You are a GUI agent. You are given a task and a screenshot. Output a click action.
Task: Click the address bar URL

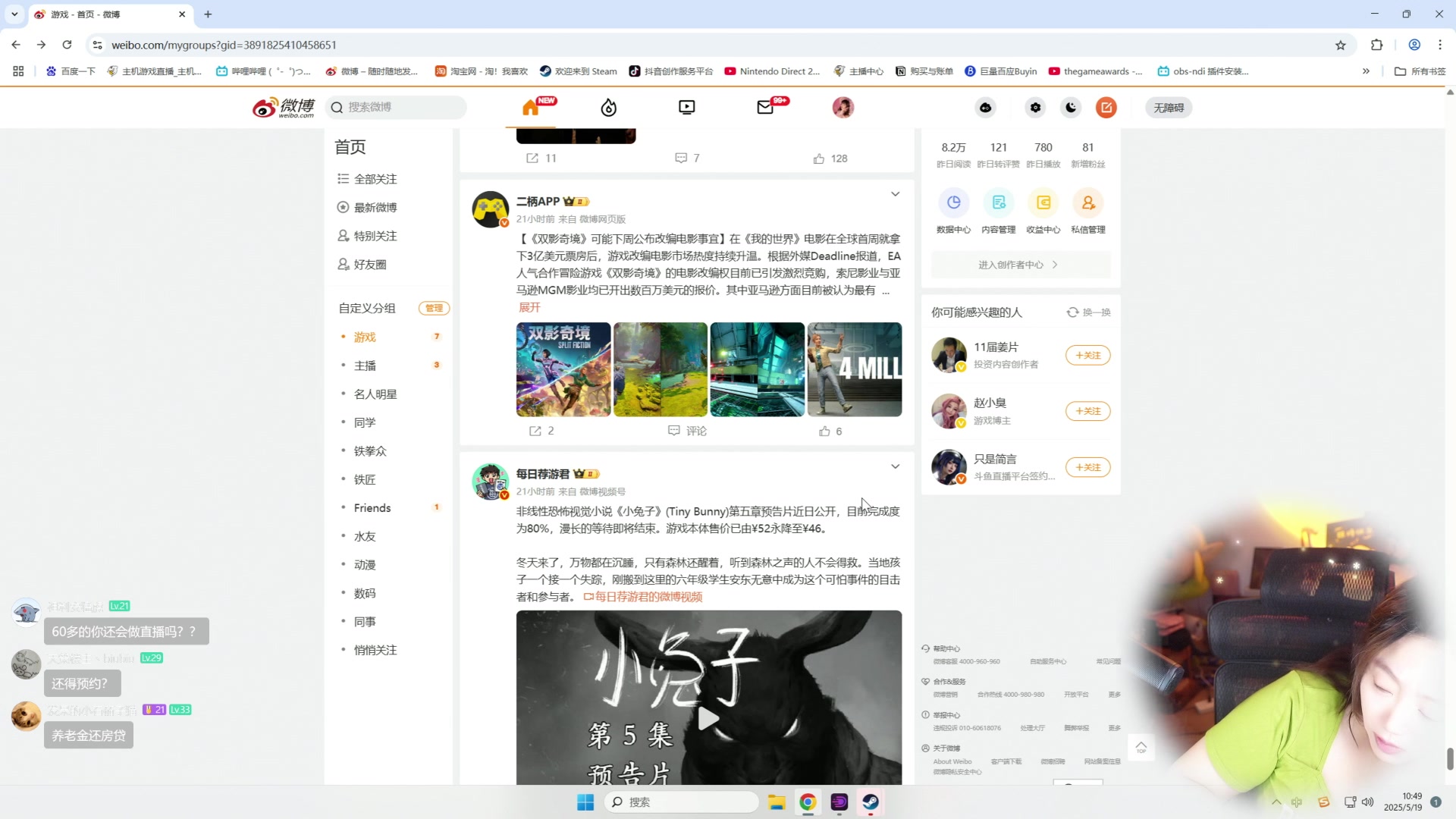point(224,45)
